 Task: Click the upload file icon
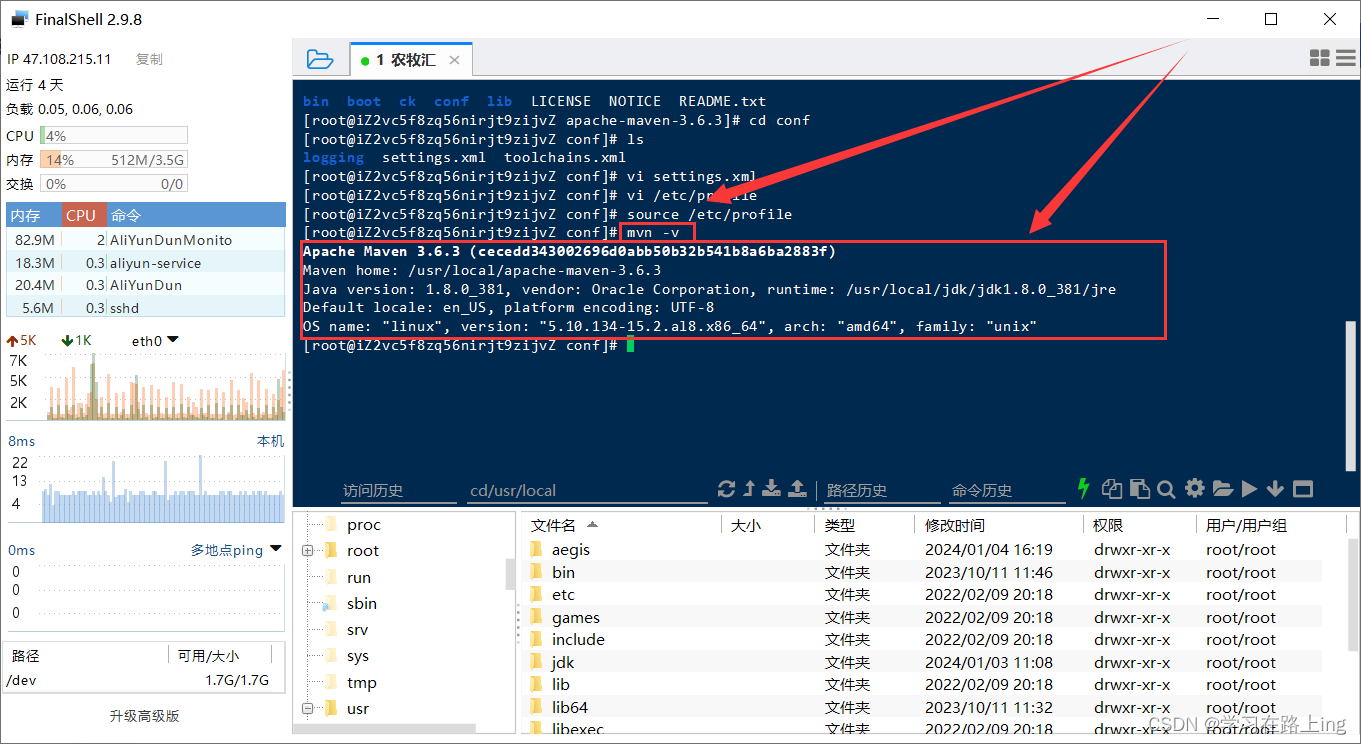(797, 489)
